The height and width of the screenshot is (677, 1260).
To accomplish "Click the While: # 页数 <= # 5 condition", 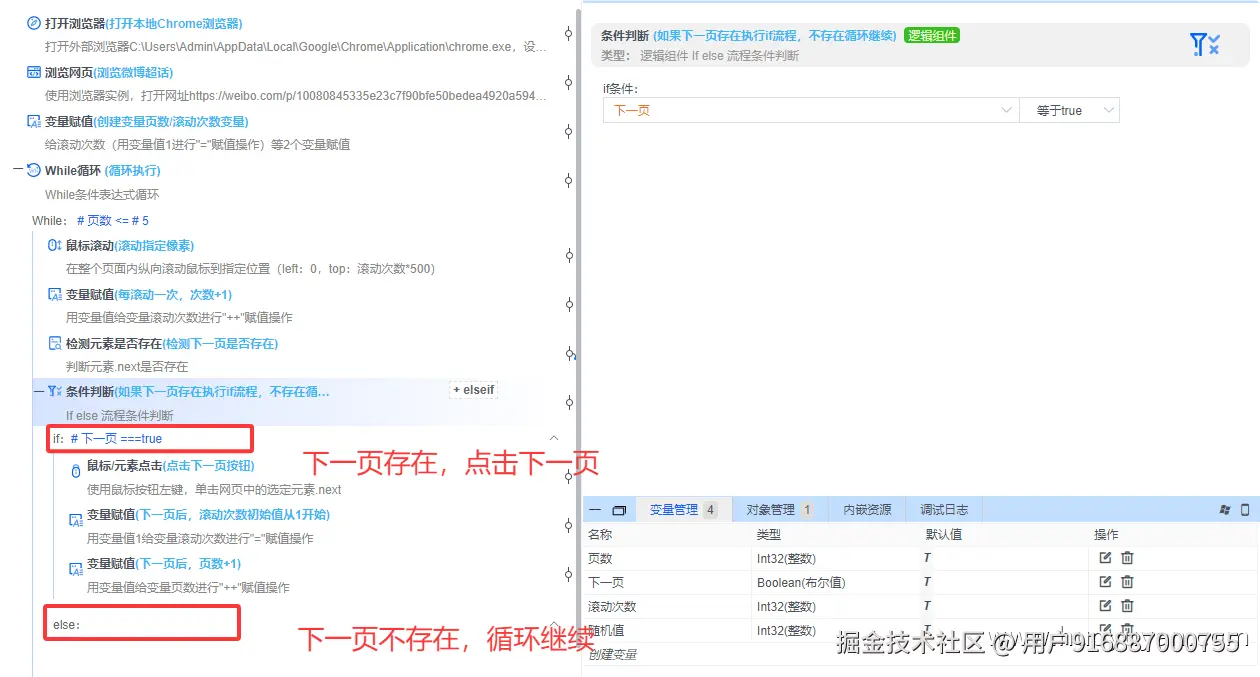I will pos(90,220).
